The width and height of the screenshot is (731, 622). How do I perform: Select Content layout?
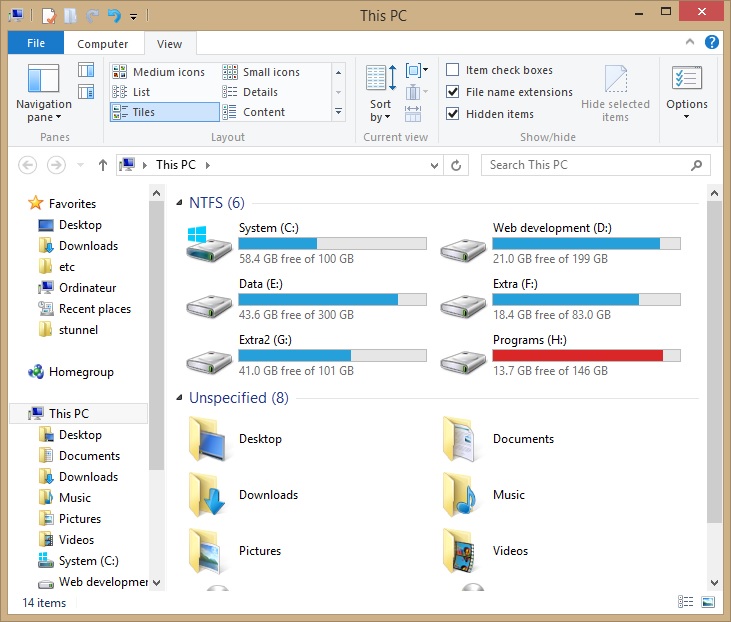(254, 112)
